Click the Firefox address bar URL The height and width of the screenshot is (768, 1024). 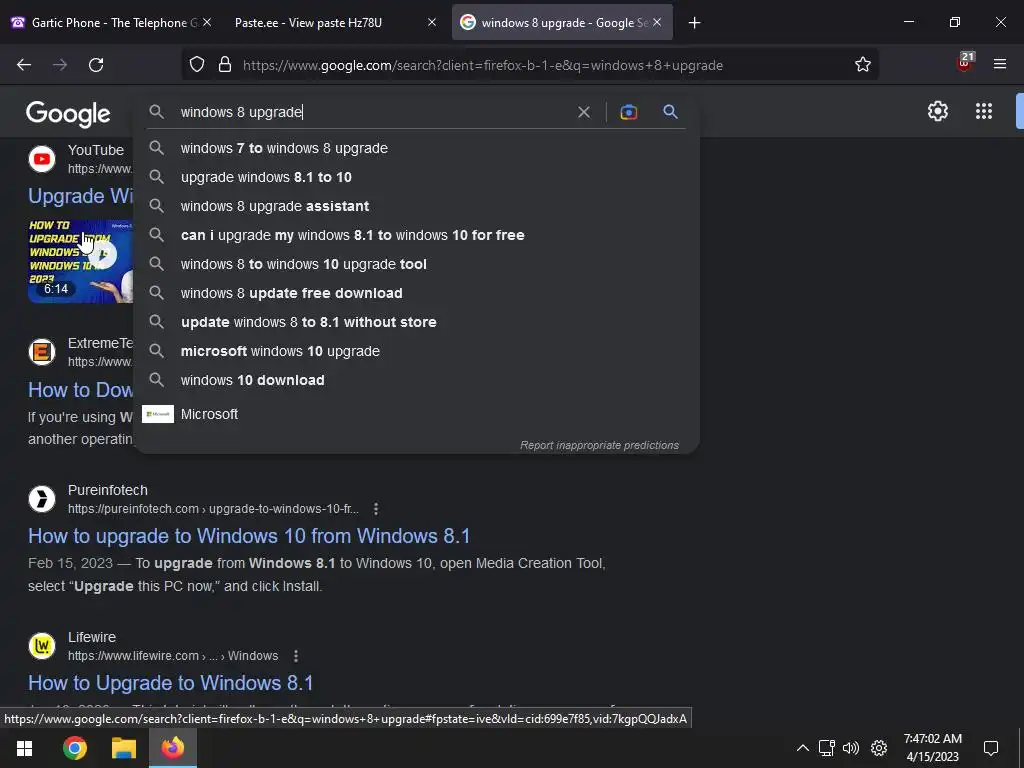[x=483, y=65]
